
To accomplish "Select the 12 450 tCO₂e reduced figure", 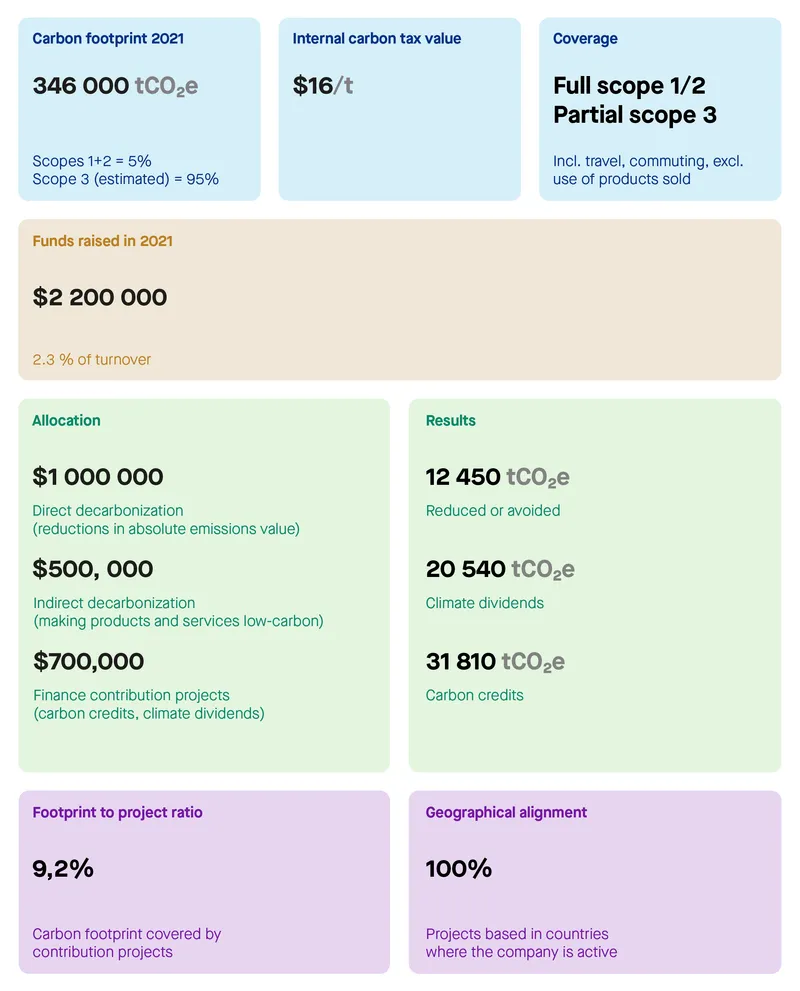I will [497, 477].
